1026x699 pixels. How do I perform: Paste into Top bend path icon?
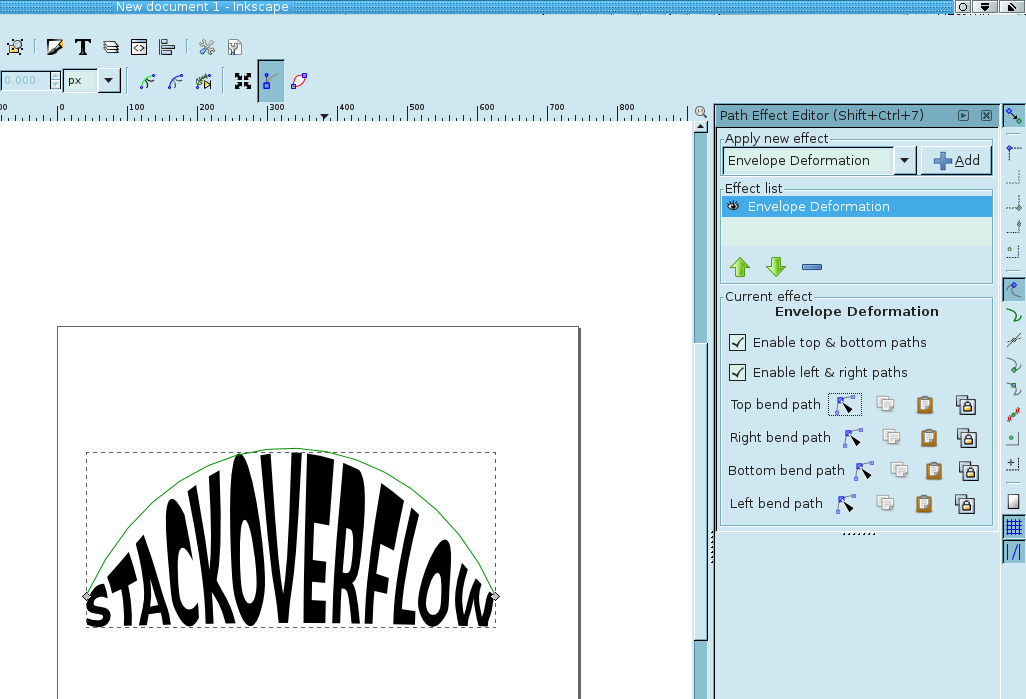925,404
